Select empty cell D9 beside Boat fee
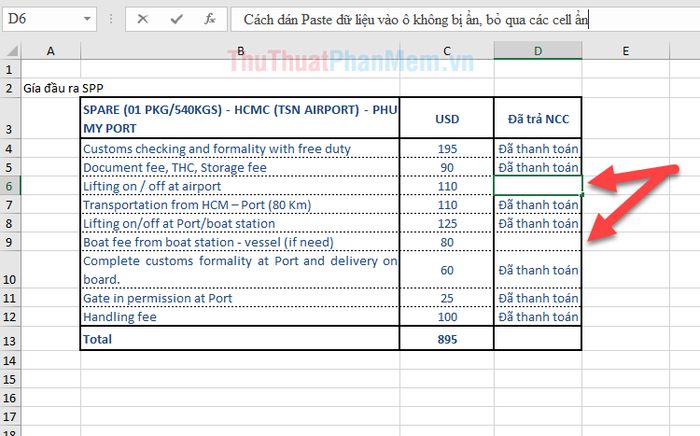This screenshot has height=436, width=700. click(x=538, y=242)
